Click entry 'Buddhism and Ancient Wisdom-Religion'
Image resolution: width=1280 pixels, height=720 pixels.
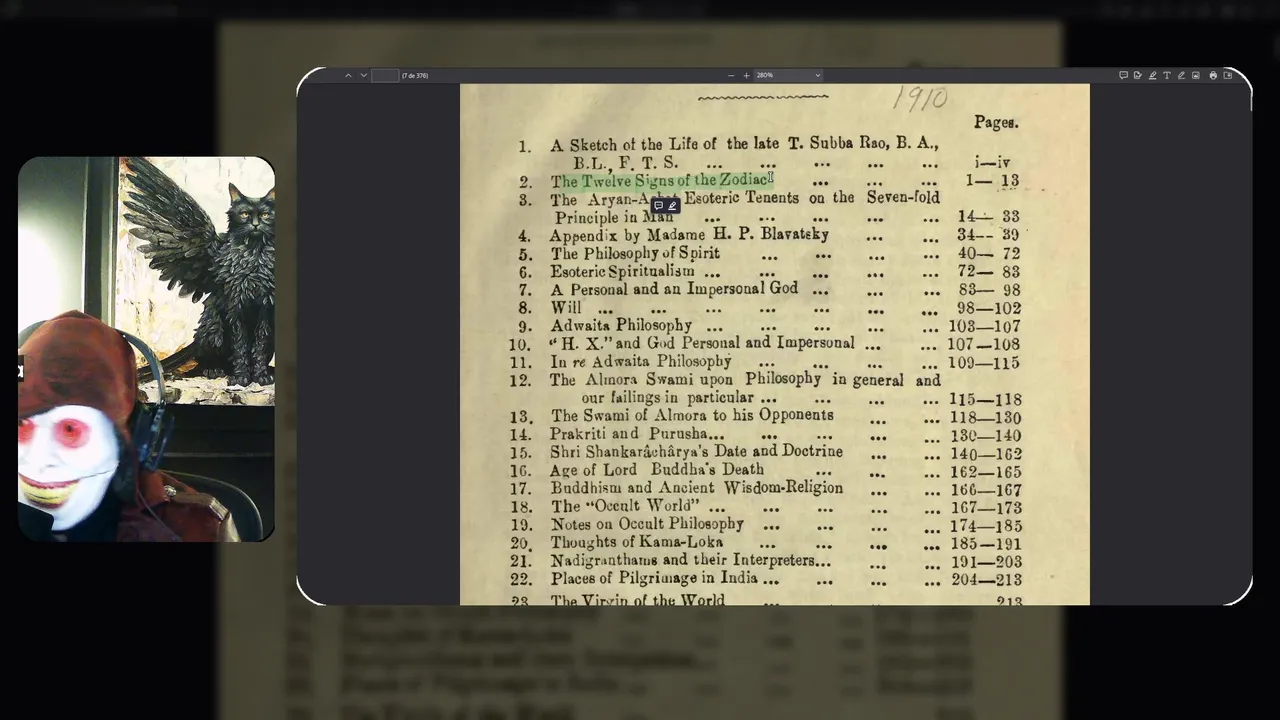[696, 488]
